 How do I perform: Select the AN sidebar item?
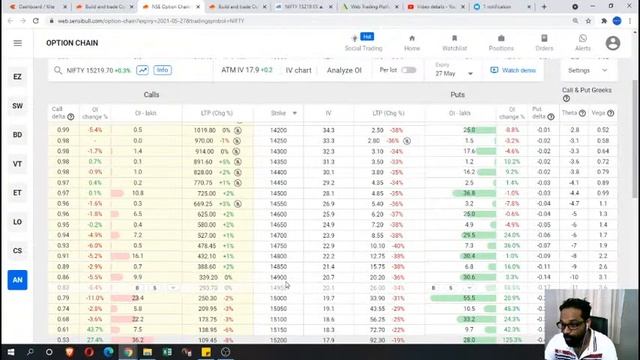pyautogui.click(x=17, y=280)
